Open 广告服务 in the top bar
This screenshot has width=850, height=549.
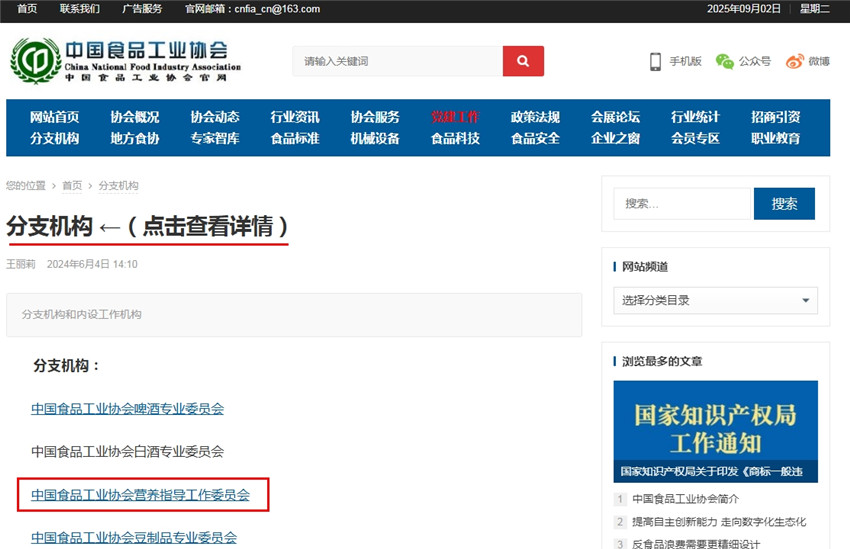pos(142,9)
